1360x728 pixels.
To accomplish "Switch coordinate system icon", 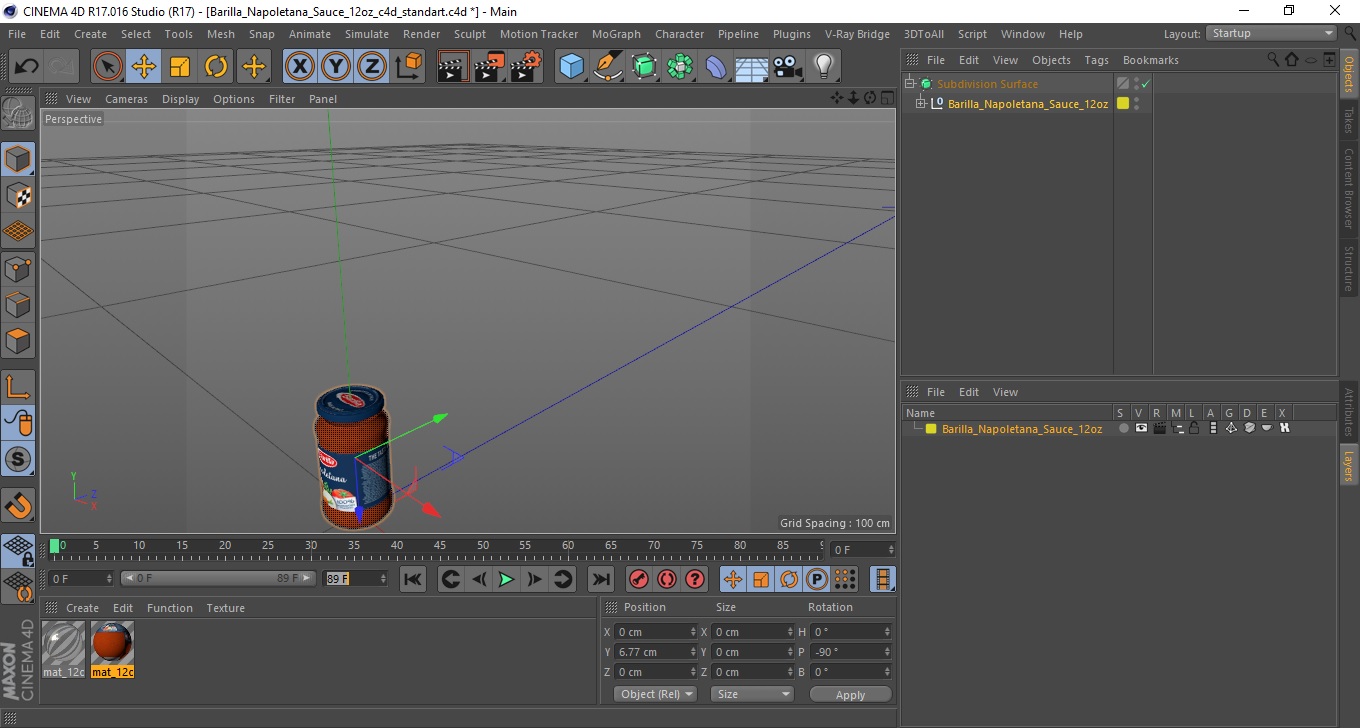I will (x=408, y=67).
